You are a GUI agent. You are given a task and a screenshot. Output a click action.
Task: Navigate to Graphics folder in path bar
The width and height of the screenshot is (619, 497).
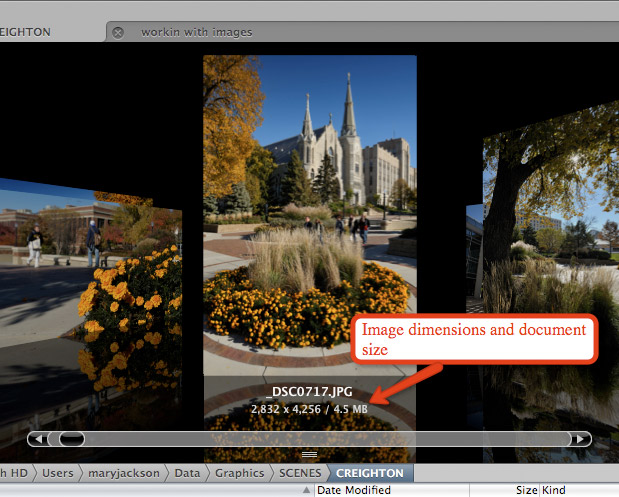click(x=240, y=473)
